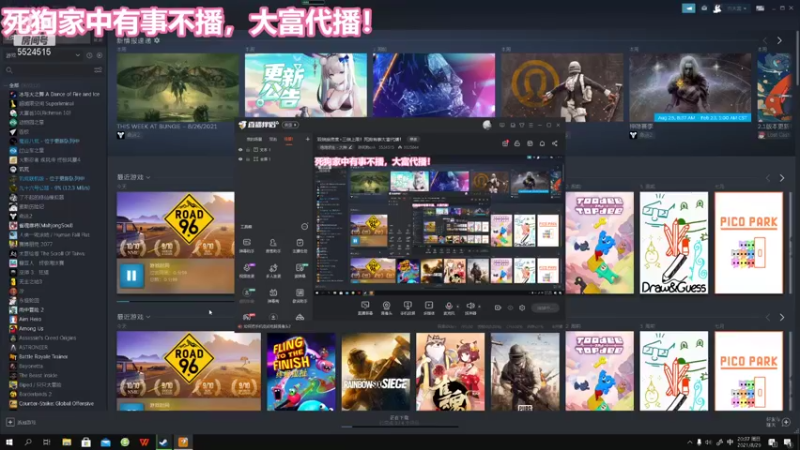Select The Scroll Of Taiwu entry

[47, 254]
